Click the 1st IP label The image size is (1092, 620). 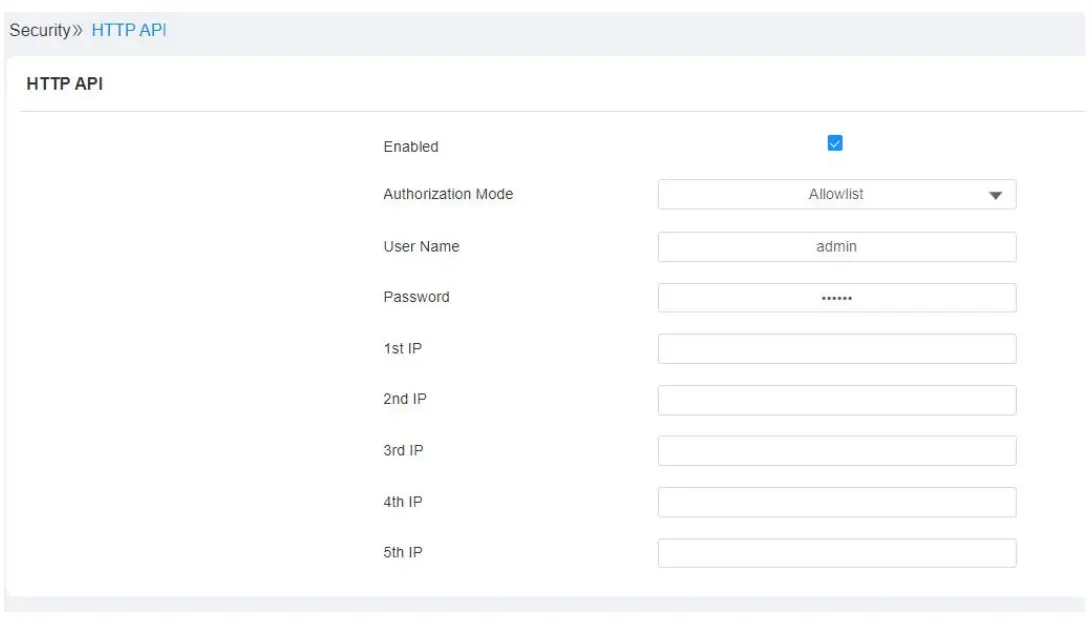(x=402, y=348)
